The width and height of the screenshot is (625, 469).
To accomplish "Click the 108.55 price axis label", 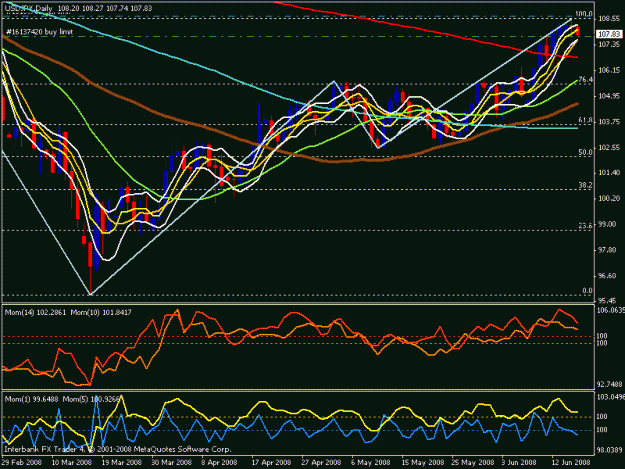I will [x=609, y=19].
